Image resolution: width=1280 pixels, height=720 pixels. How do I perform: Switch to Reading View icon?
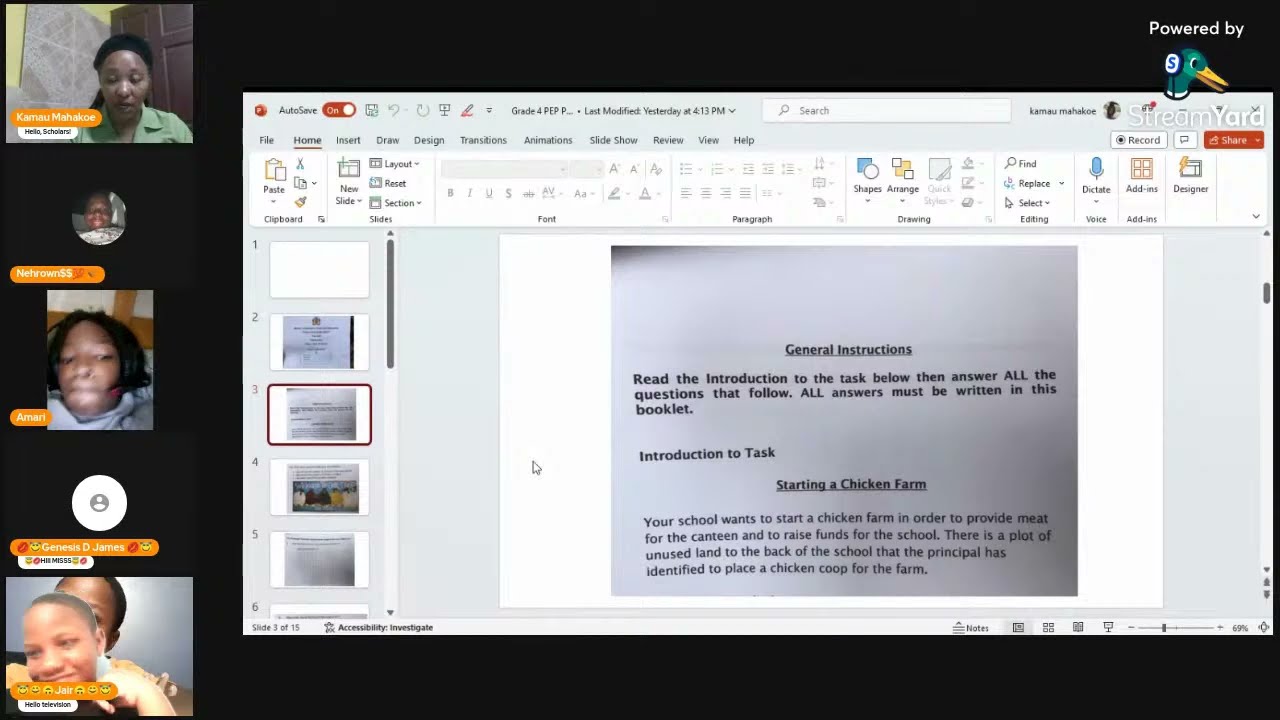[1078, 627]
